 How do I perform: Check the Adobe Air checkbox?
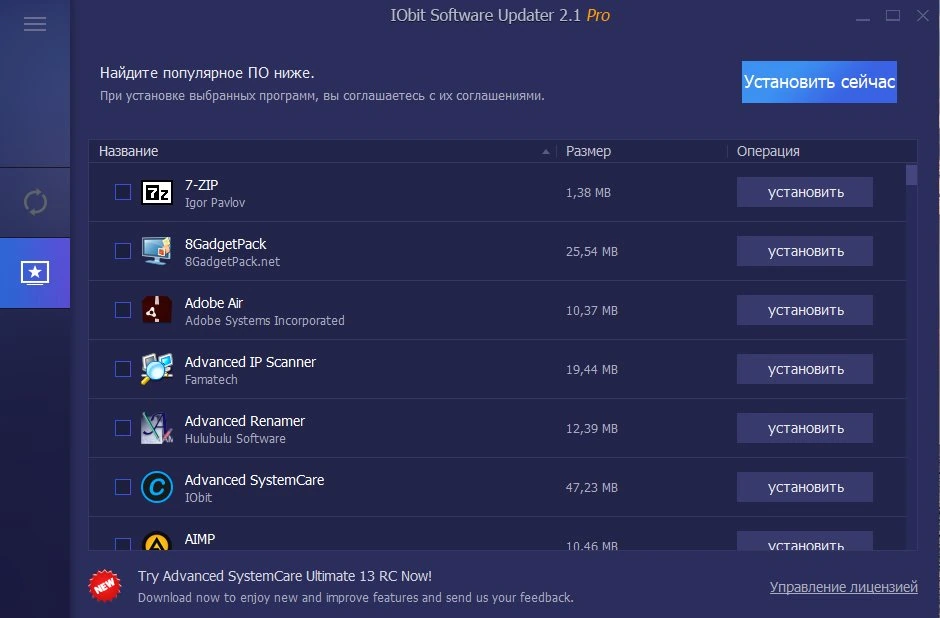(x=123, y=310)
